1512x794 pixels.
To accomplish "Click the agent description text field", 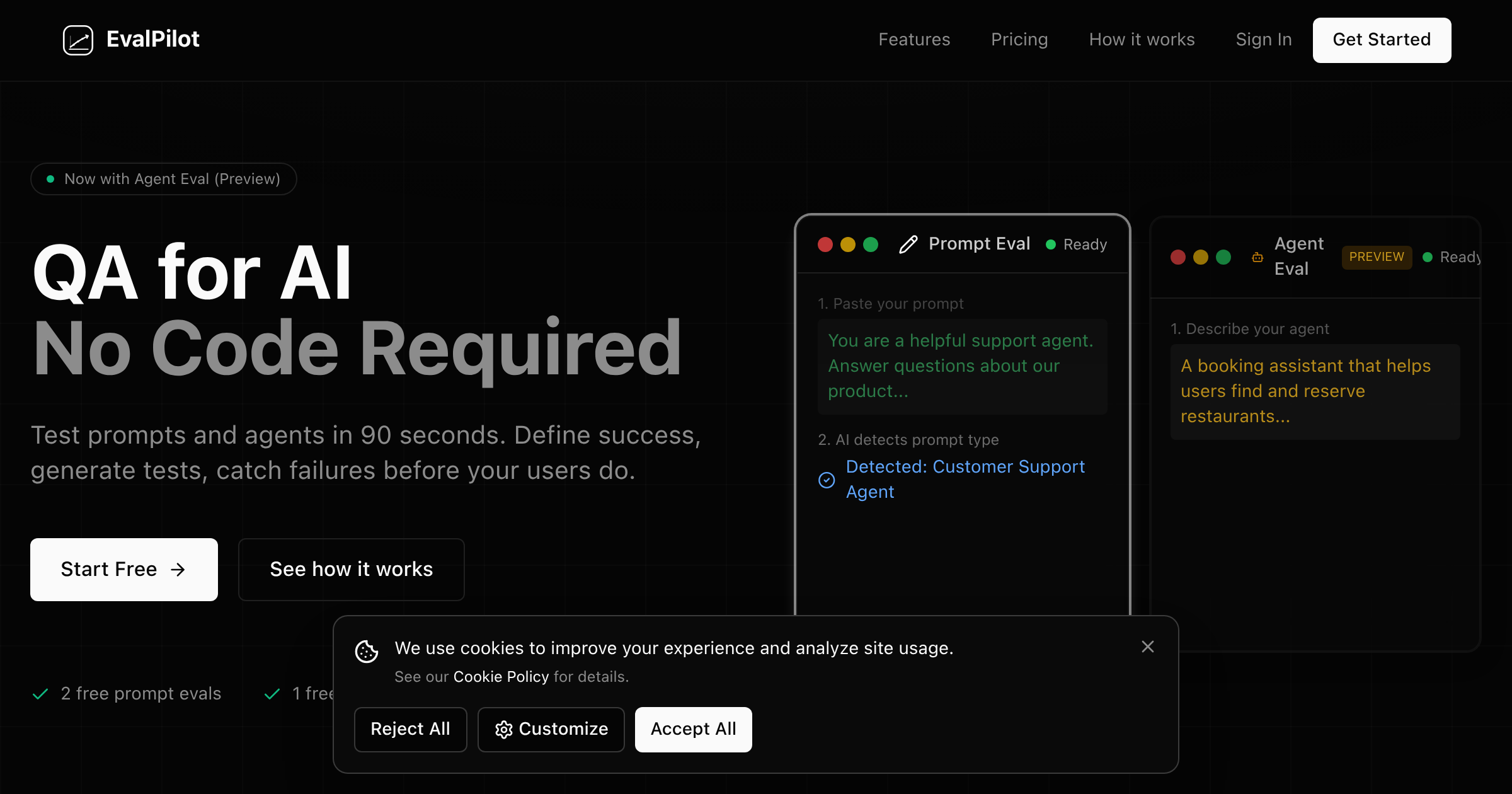I will coord(1315,391).
